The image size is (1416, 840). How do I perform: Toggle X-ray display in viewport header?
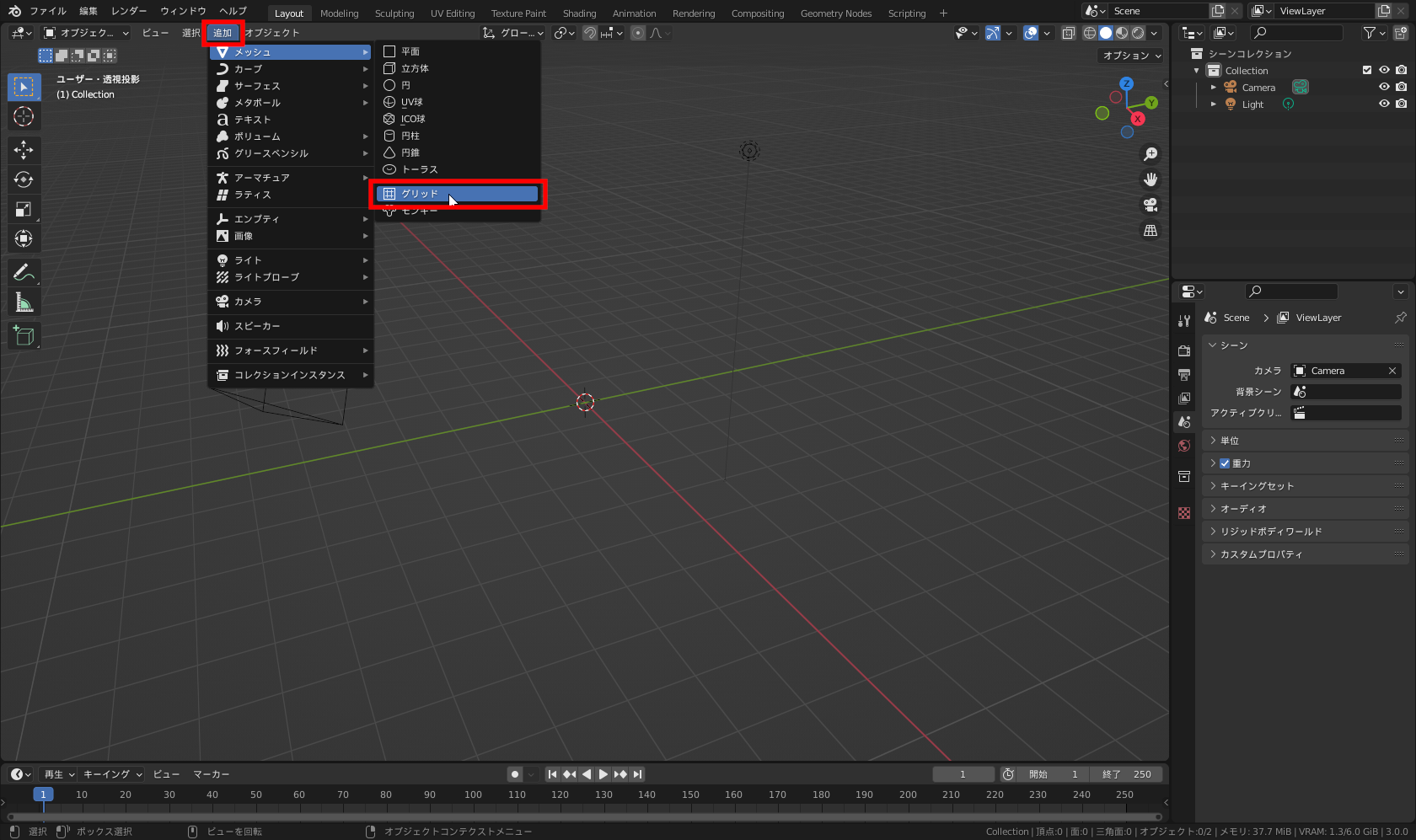click(x=1068, y=33)
